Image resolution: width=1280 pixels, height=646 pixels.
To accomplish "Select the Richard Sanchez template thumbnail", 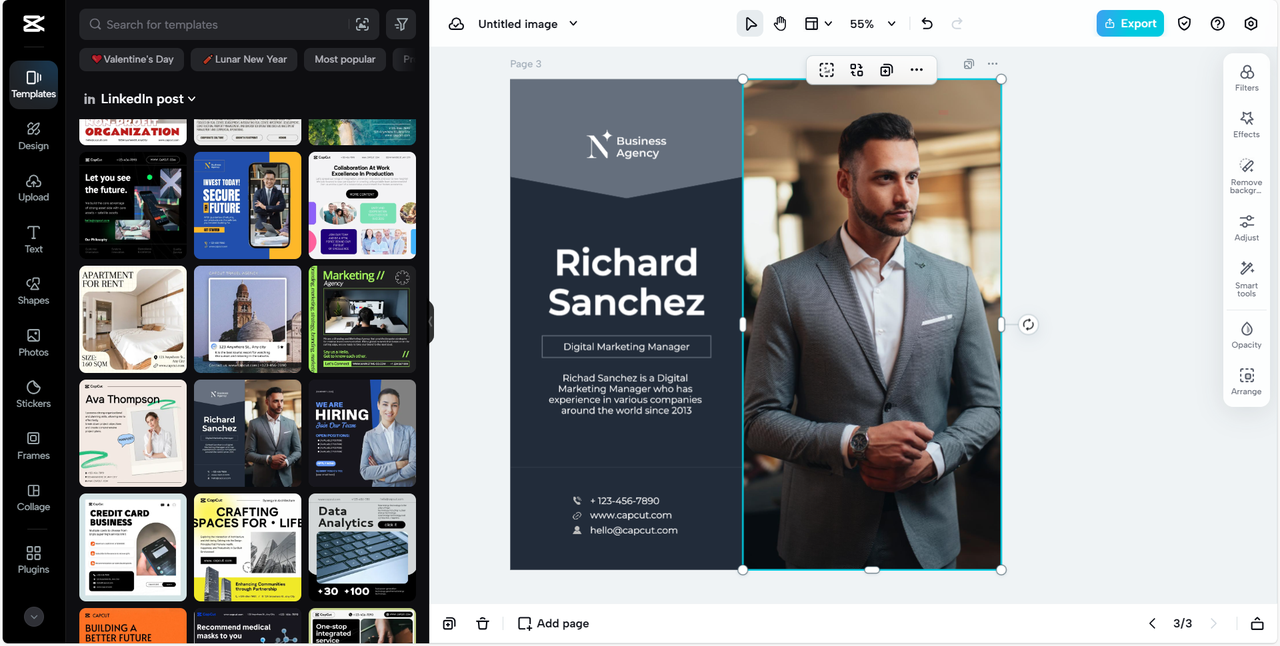I will (247, 433).
